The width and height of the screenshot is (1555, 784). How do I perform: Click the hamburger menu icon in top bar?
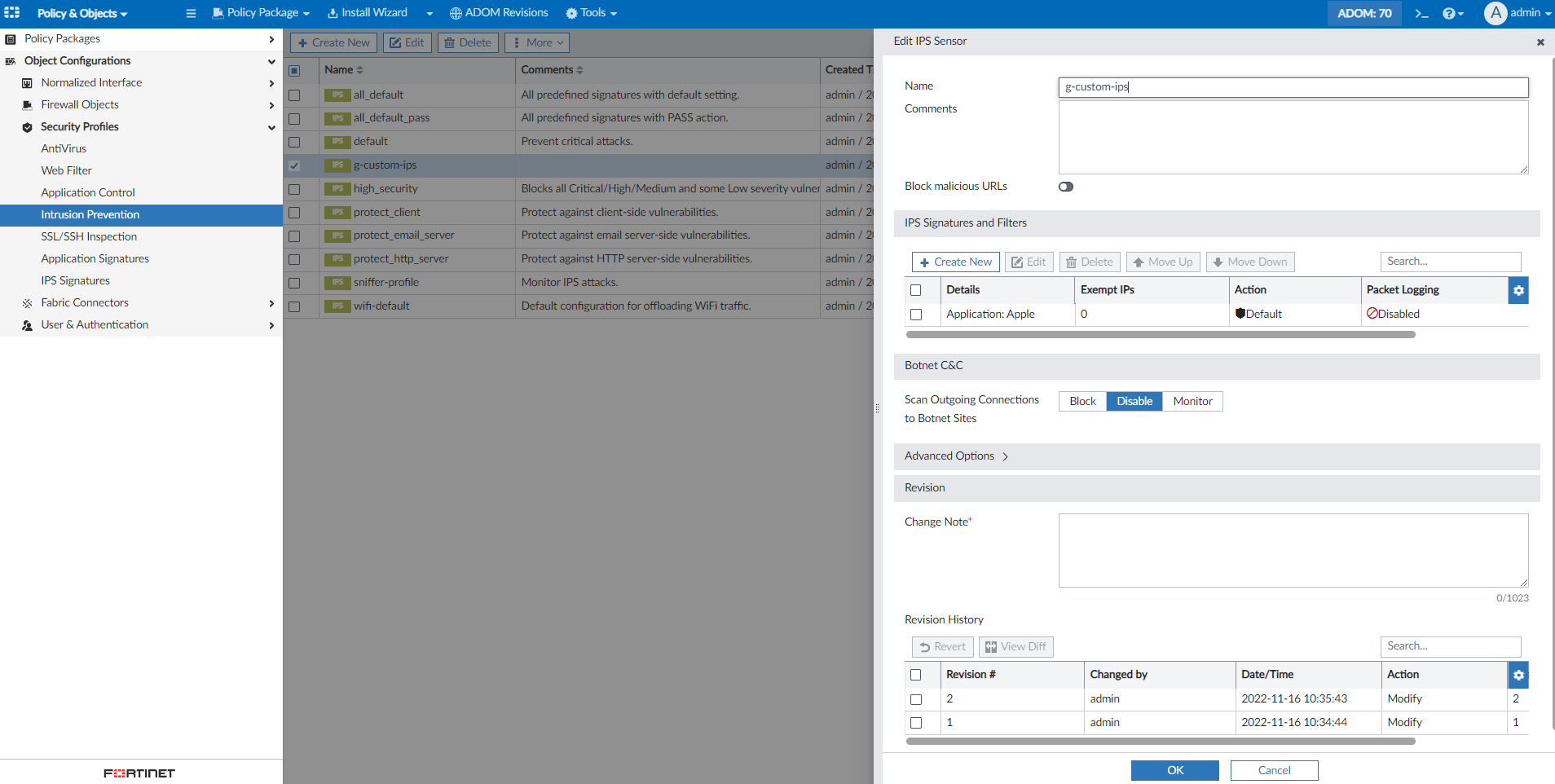191,14
